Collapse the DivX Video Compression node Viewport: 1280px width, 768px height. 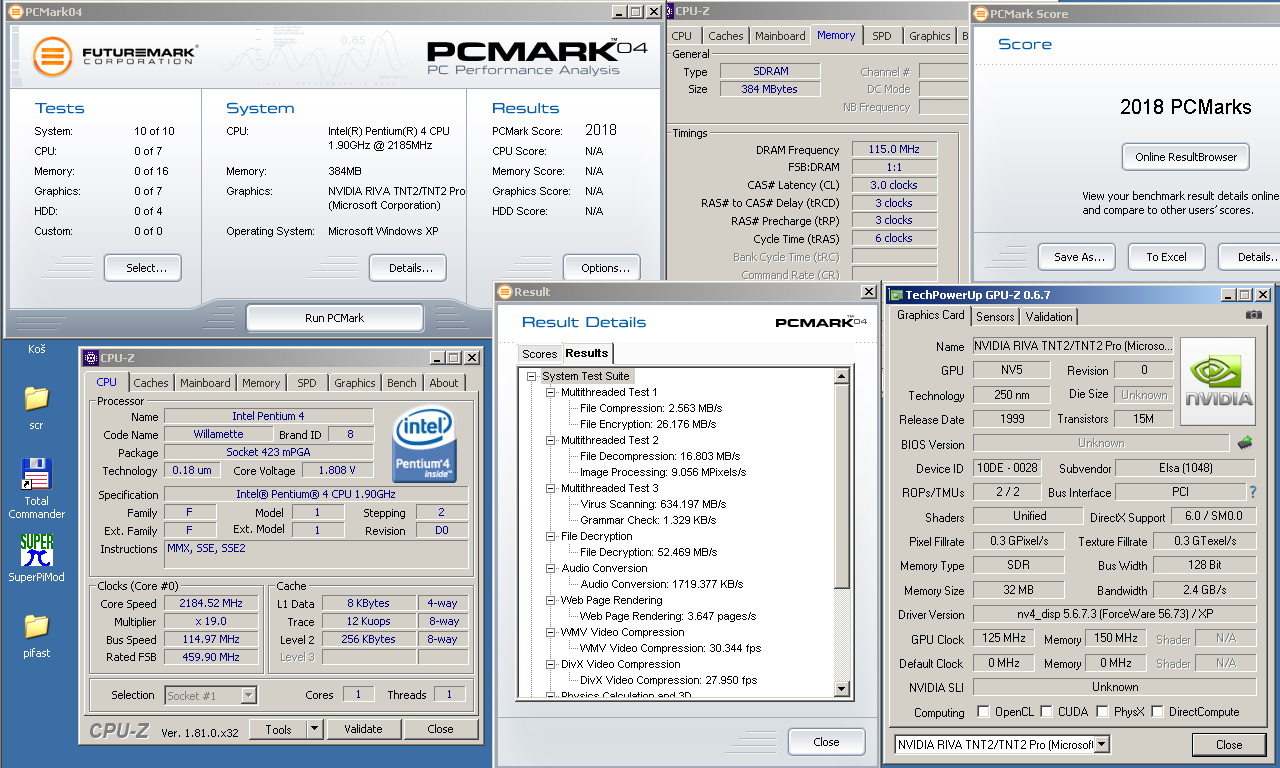(550, 665)
